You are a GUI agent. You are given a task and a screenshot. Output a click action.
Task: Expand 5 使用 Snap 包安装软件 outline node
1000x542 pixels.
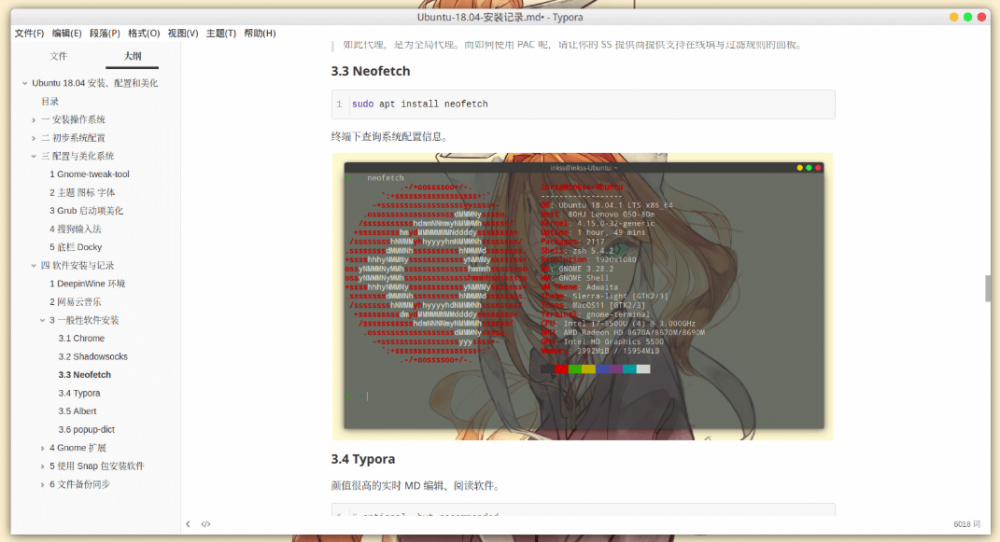click(43, 467)
